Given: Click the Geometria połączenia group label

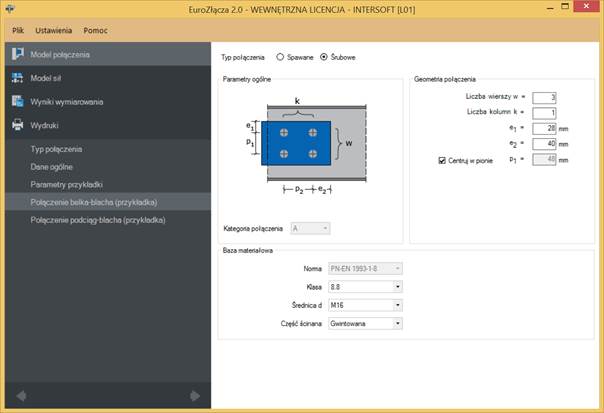Looking at the screenshot, I should 445,79.
